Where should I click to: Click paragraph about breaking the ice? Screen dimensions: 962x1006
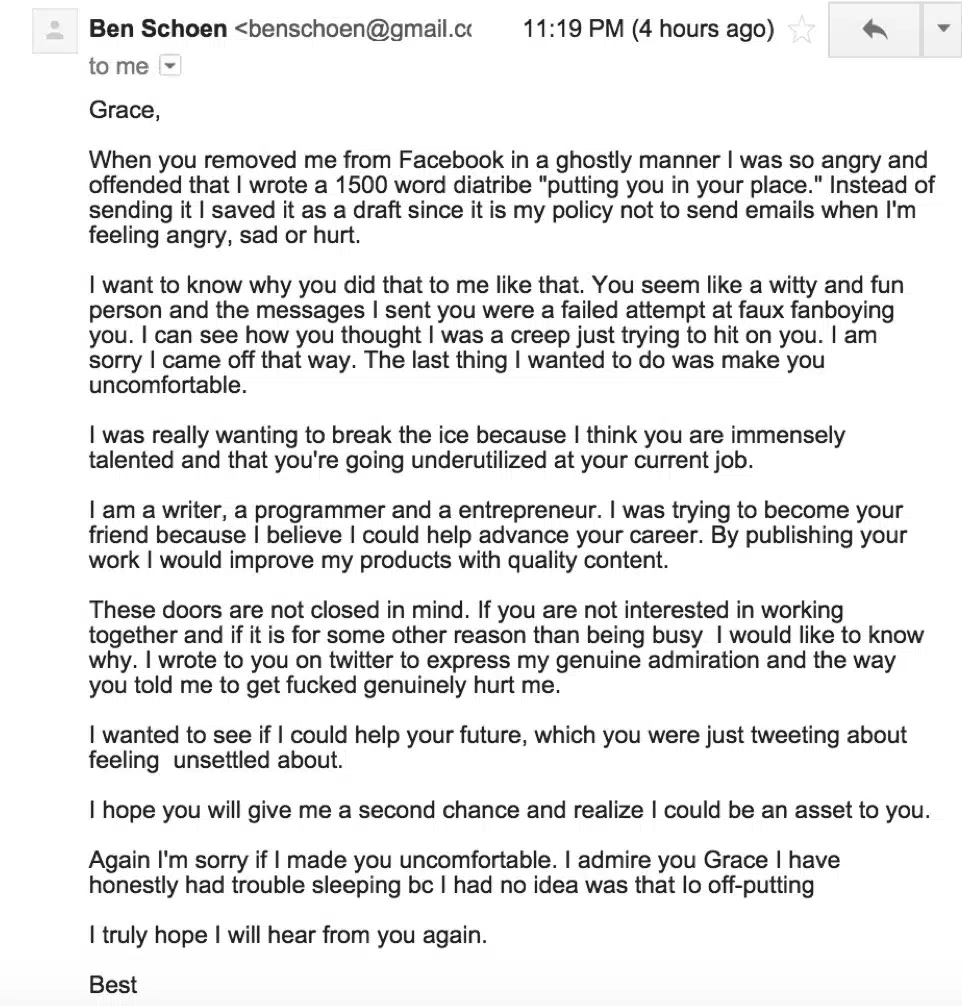click(x=467, y=447)
